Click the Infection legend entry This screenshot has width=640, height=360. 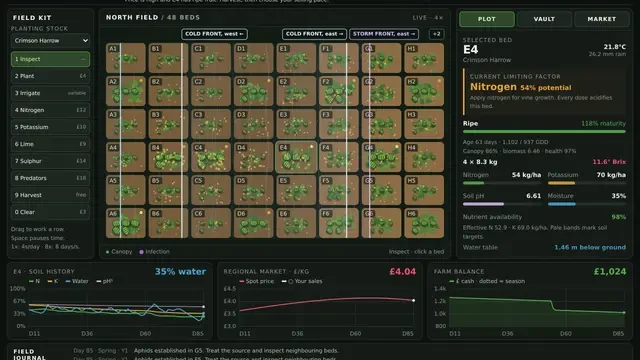(x=154, y=252)
